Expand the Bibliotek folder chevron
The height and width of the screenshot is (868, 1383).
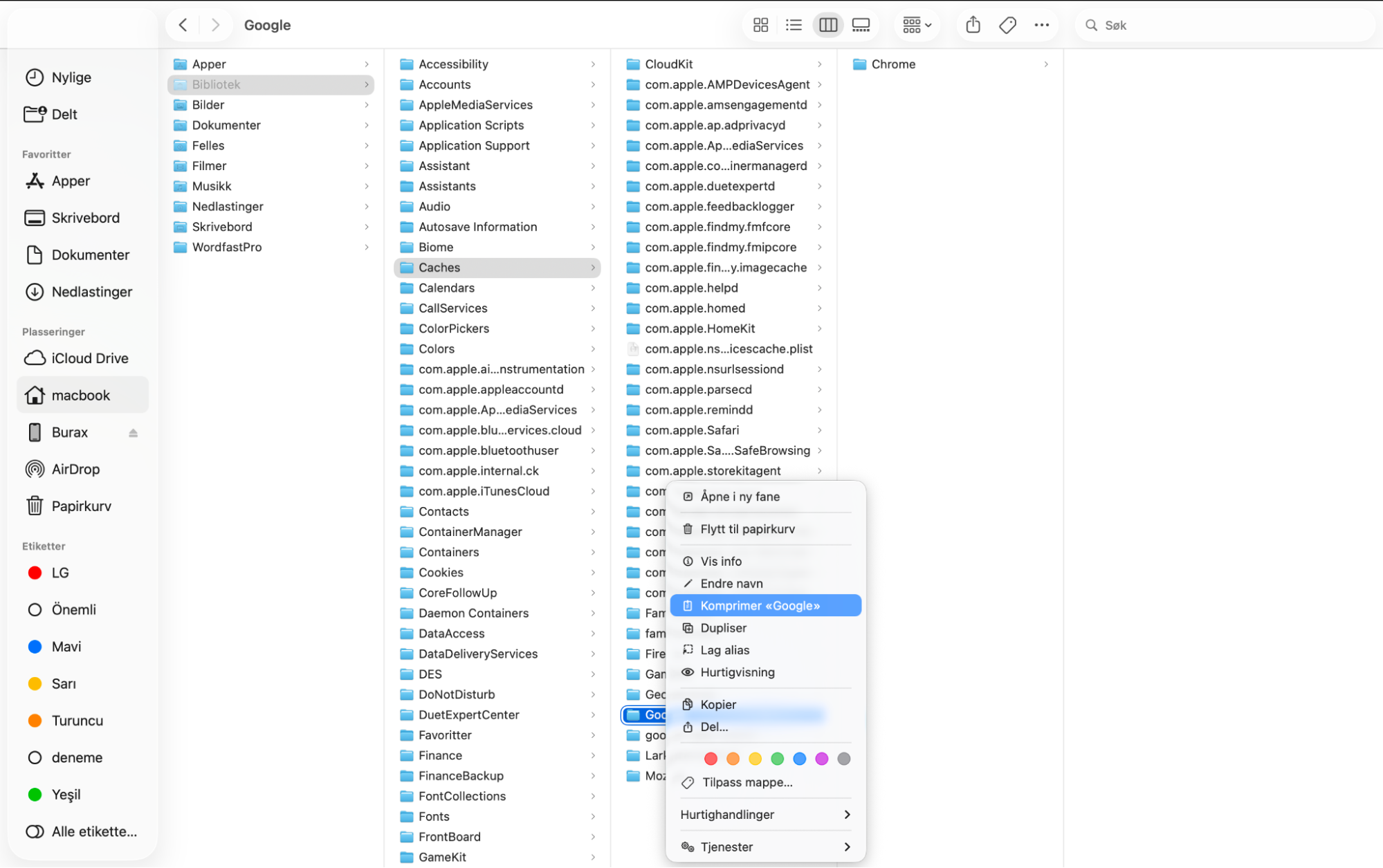click(366, 84)
